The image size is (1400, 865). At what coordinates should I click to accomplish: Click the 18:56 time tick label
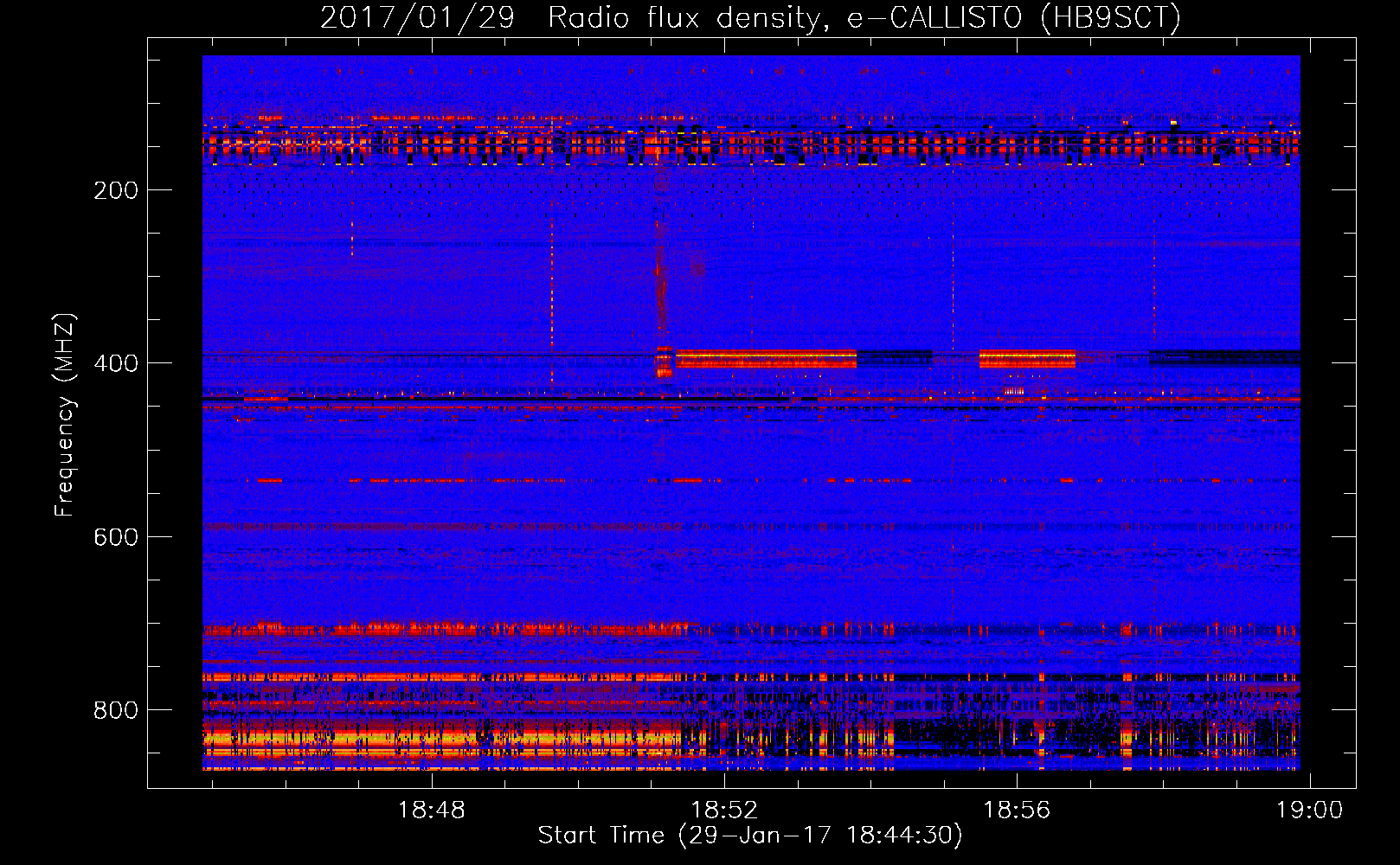click(1017, 811)
